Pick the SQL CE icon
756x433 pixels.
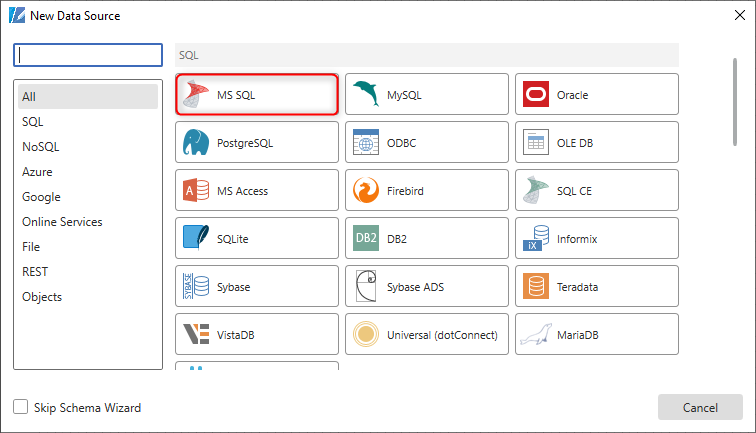(x=536, y=190)
